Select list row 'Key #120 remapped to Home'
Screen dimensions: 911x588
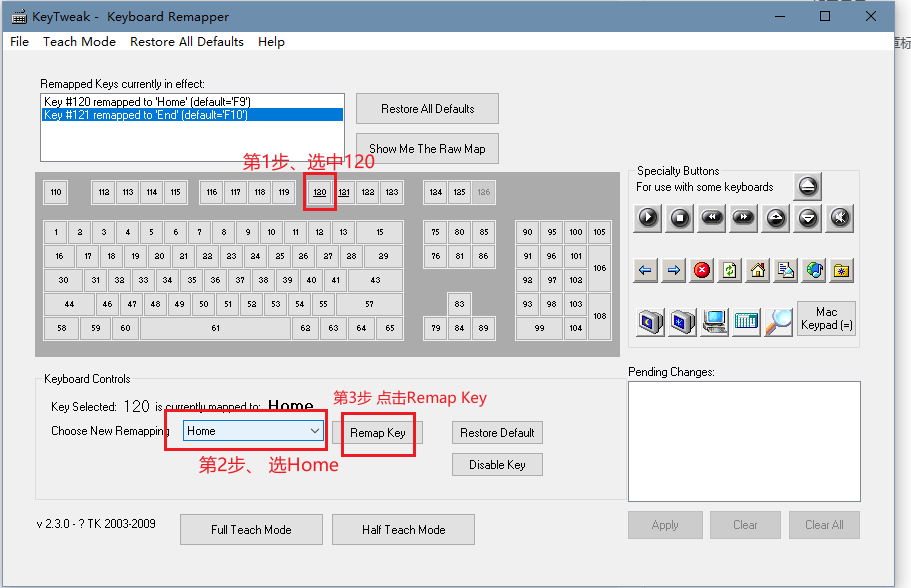pos(192,102)
